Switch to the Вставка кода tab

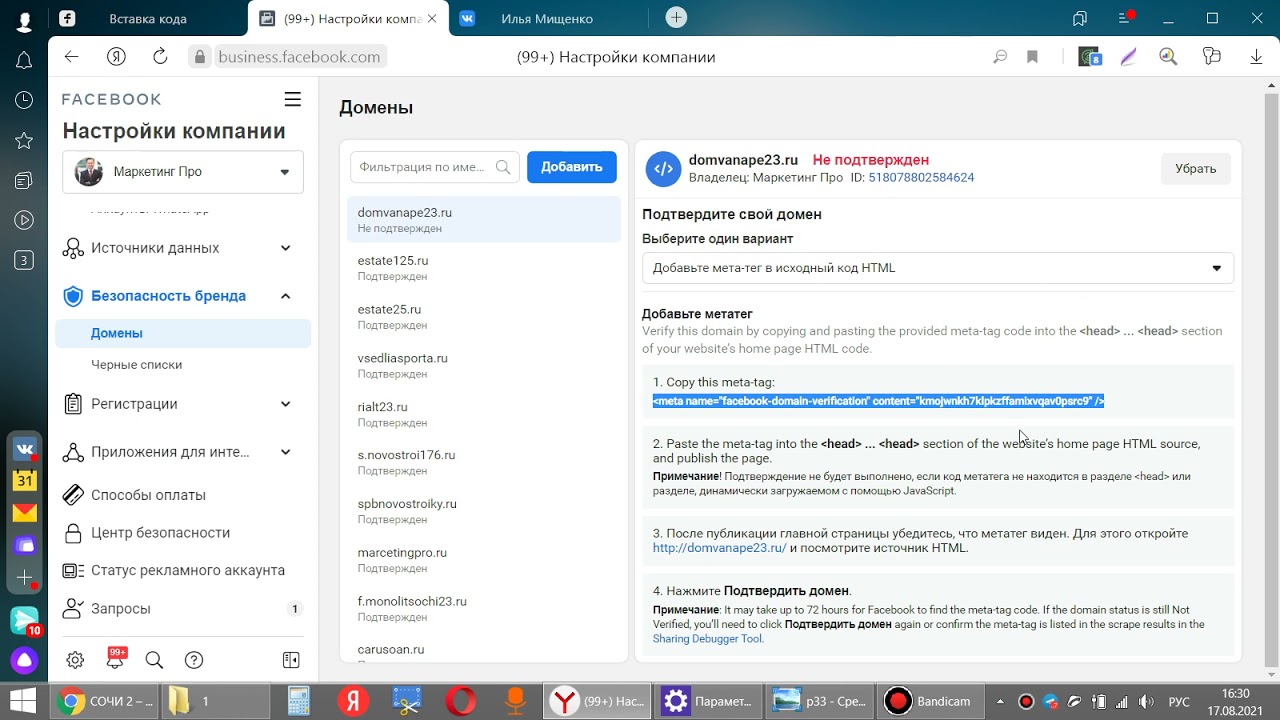tap(147, 18)
